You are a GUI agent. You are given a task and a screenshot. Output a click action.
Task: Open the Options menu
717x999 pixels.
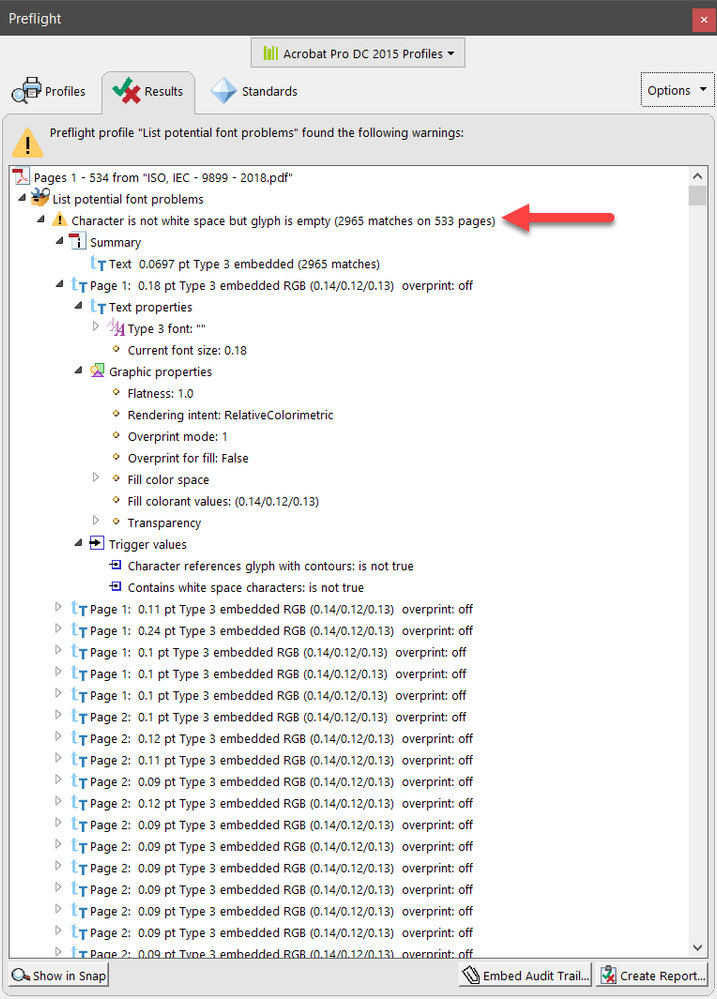[677, 90]
